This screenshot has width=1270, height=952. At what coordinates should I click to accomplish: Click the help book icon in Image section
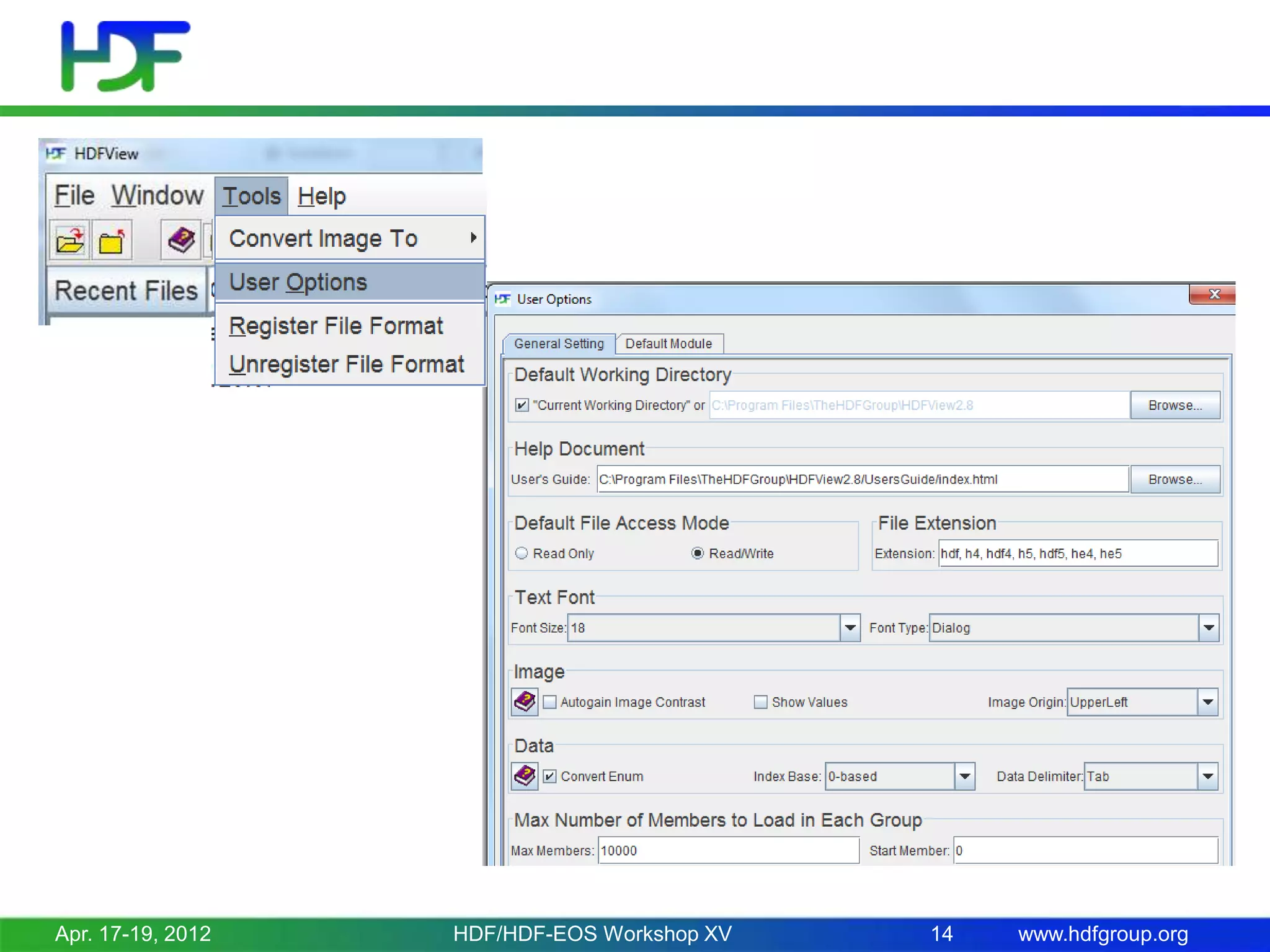click(x=525, y=702)
